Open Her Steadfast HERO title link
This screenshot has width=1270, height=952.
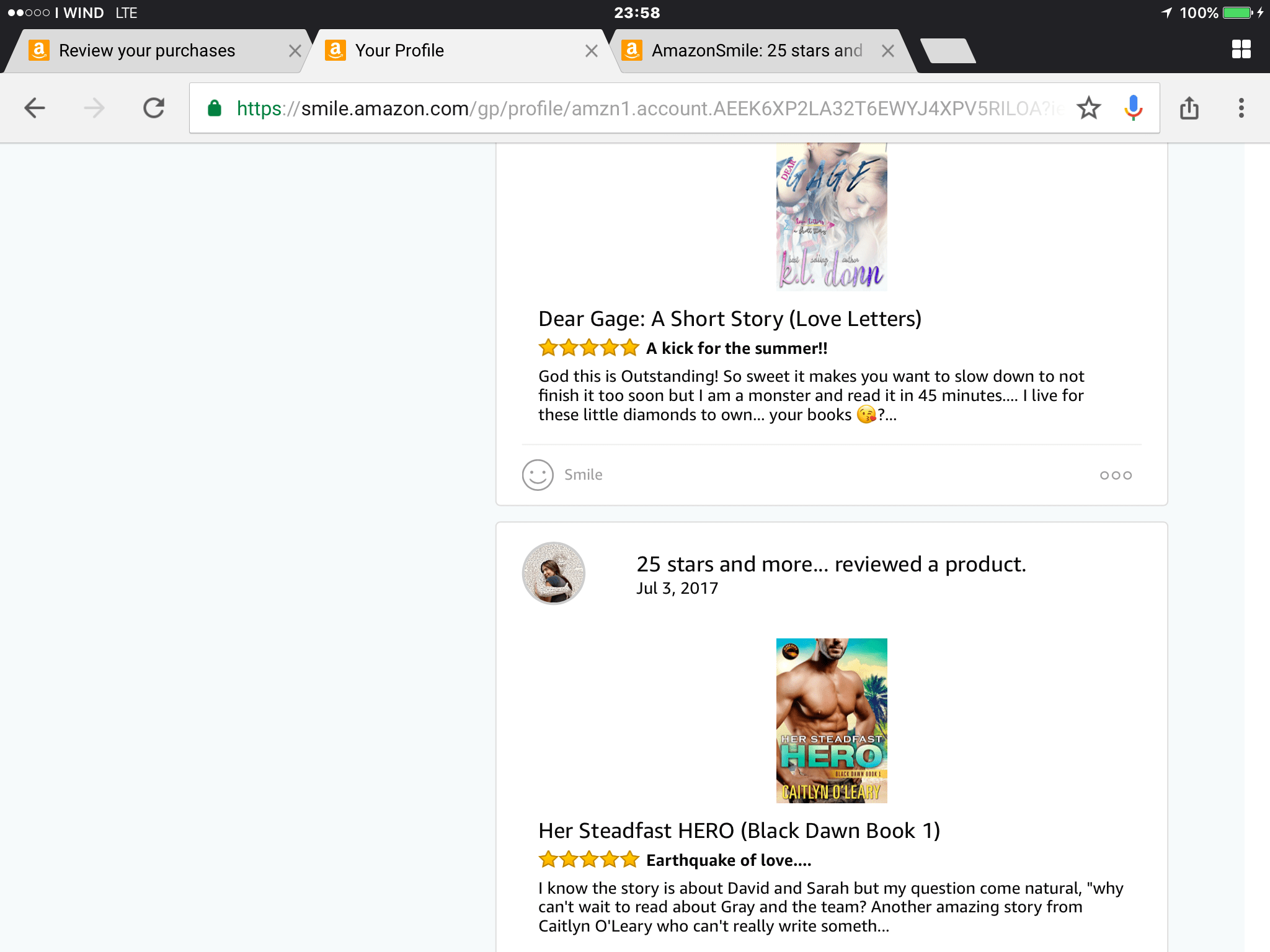739,831
